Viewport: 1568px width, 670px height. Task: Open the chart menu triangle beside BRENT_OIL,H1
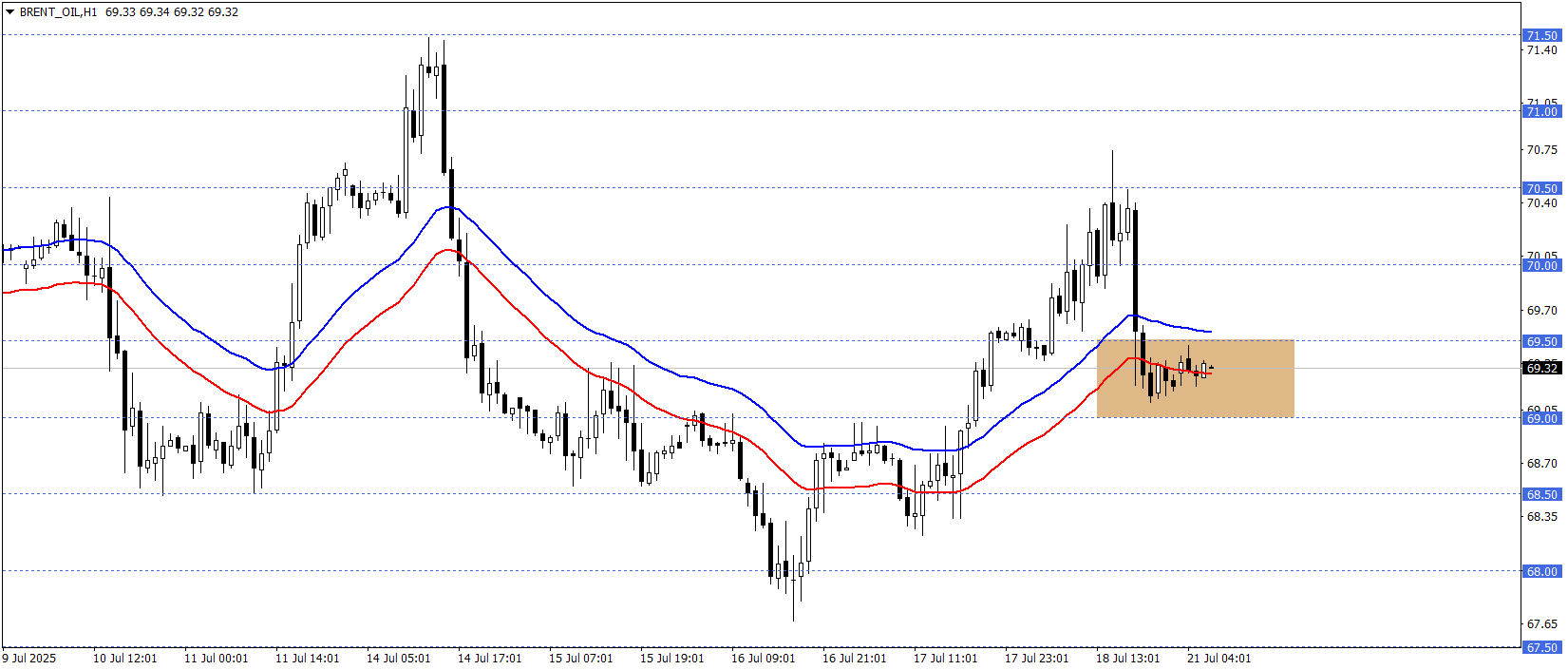(x=10, y=12)
